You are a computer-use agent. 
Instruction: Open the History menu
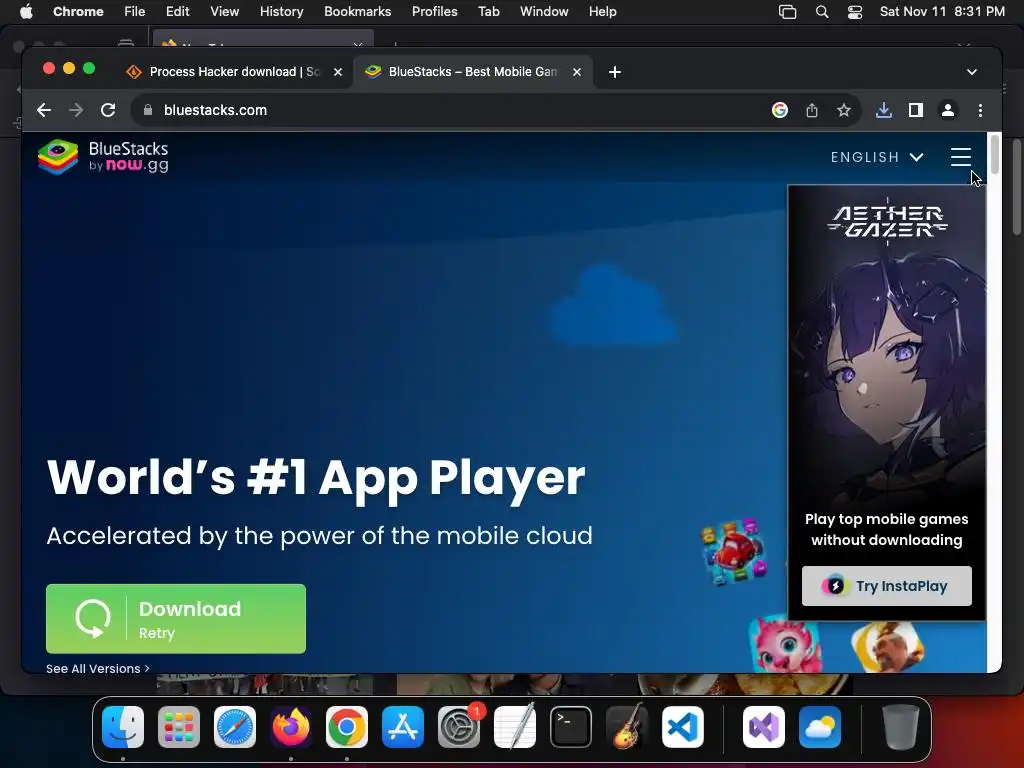click(x=281, y=12)
